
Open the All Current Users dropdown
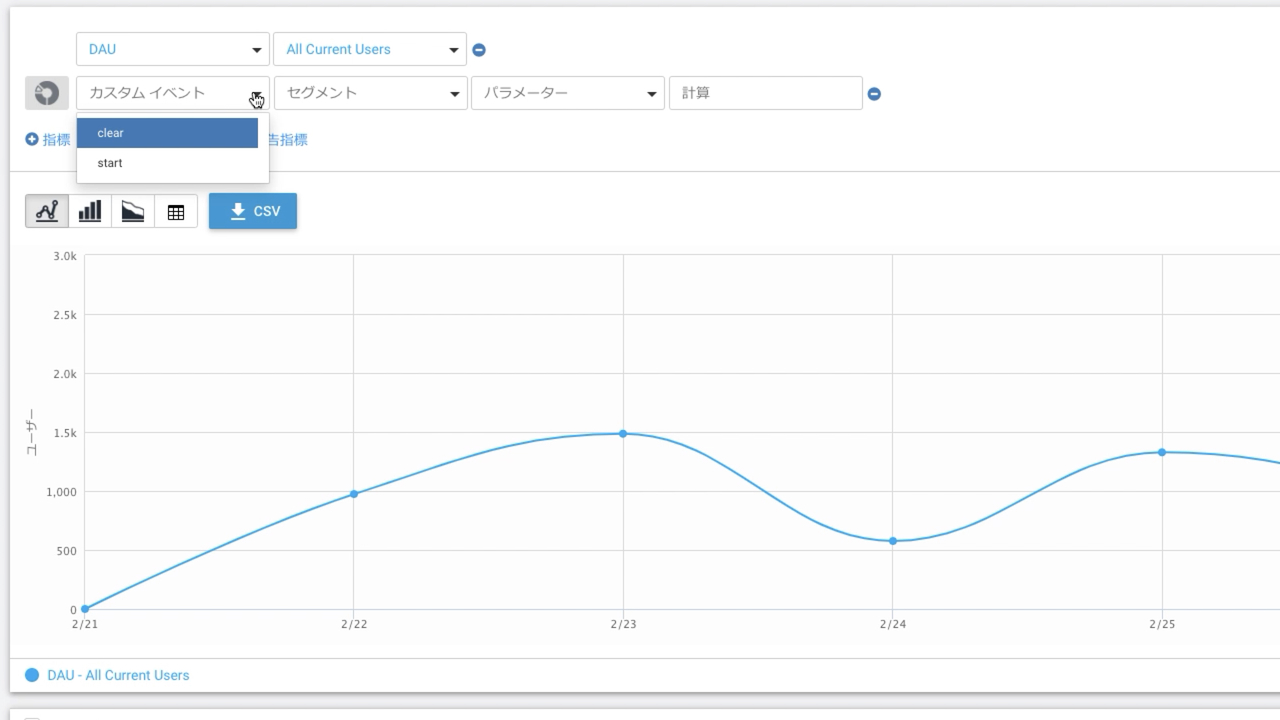(369, 49)
